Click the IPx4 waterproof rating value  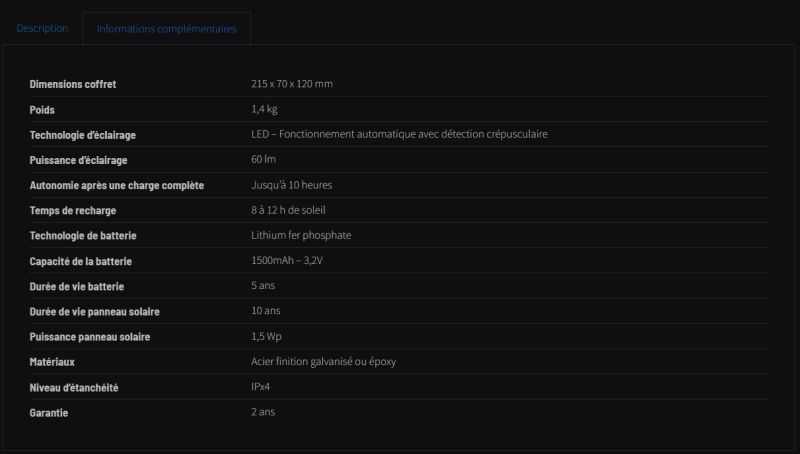(261, 387)
